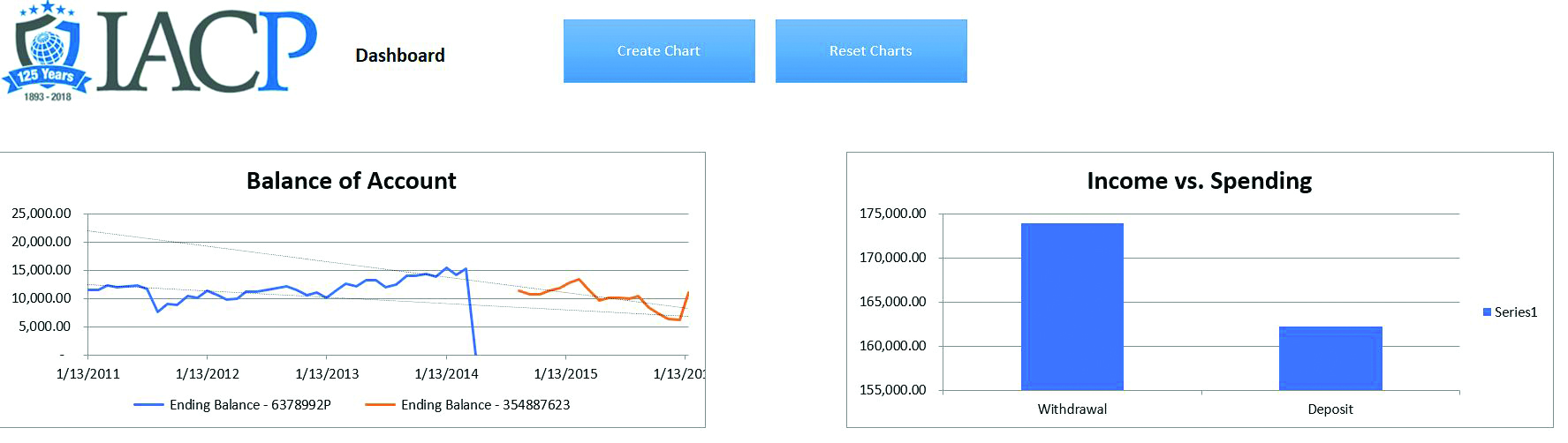The height and width of the screenshot is (443, 1568).
Task: Click the blue Series1 legend swatch
Action: [1487, 312]
